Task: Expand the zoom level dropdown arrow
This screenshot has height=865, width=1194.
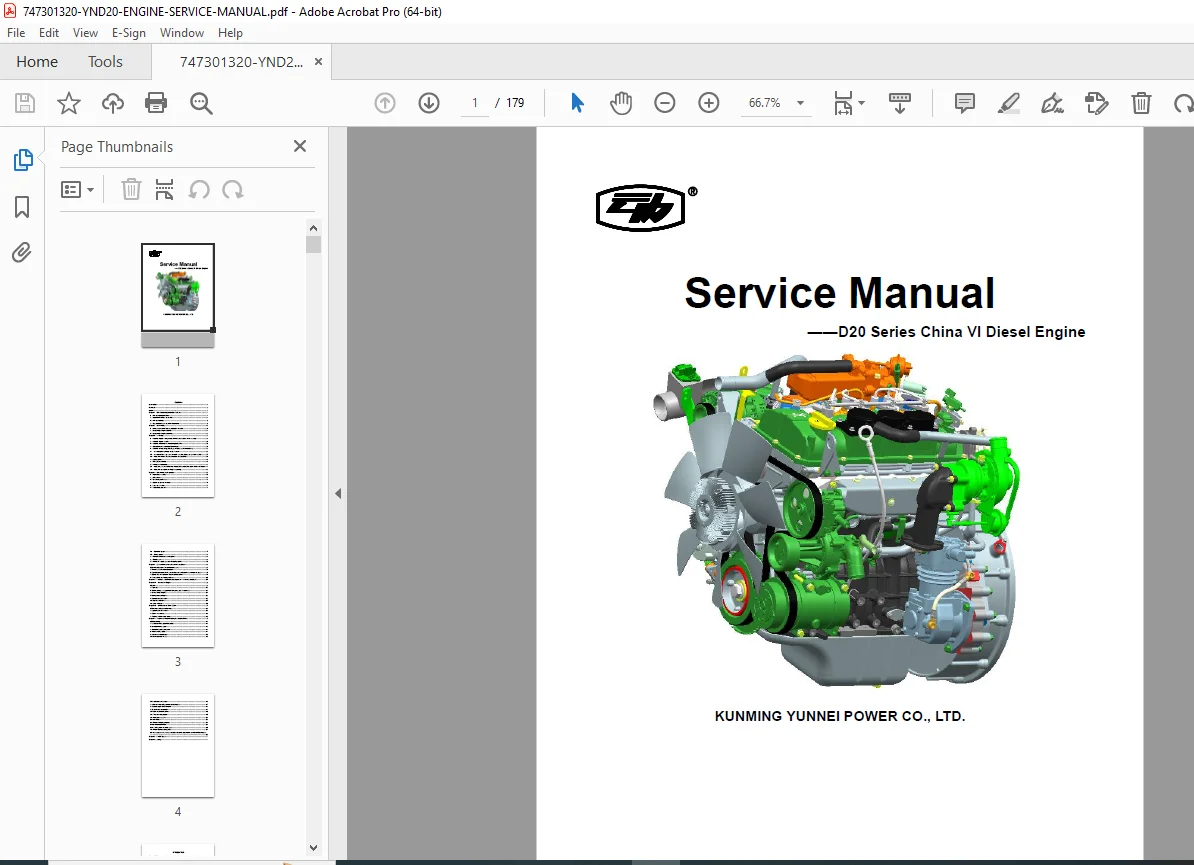Action: click(800, 103)
